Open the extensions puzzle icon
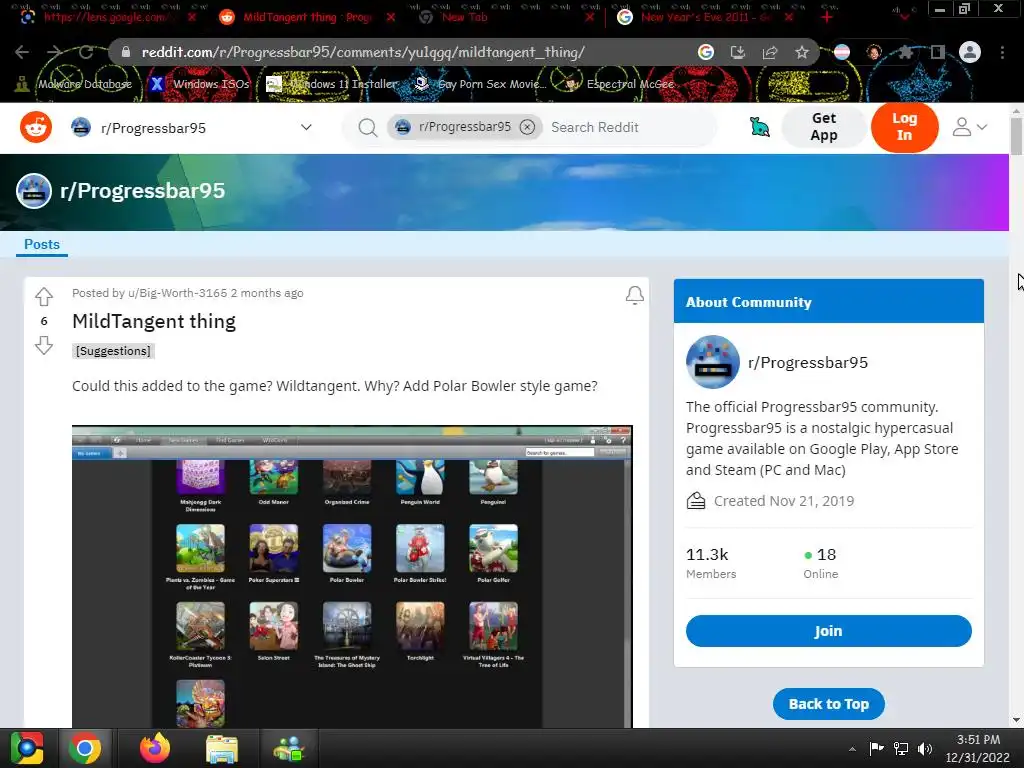1024x768 pixels. tap(905, 52)
